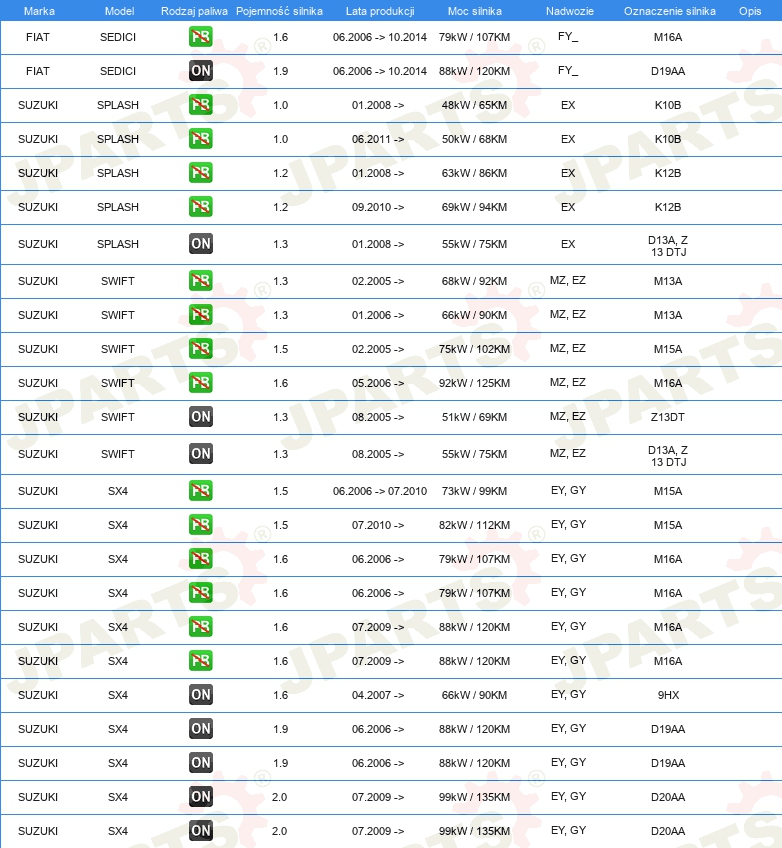Click 1.5 capacity in SX4 82kW row
782x848 pixels.
(x=280, y=525)
